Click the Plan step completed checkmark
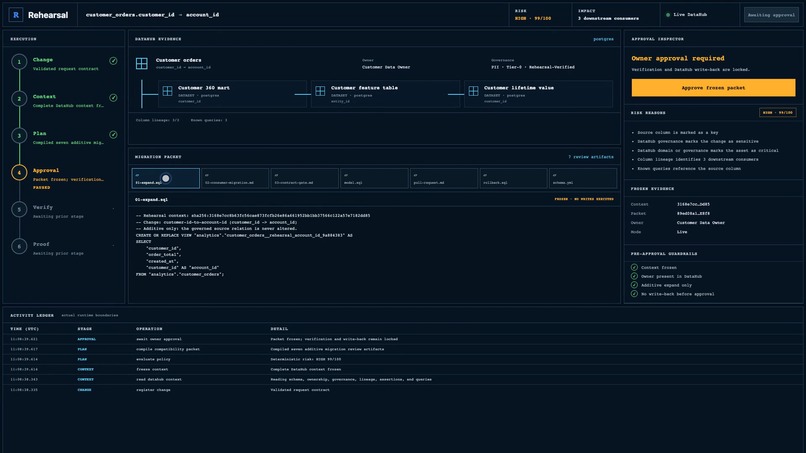 click(113, 135)
